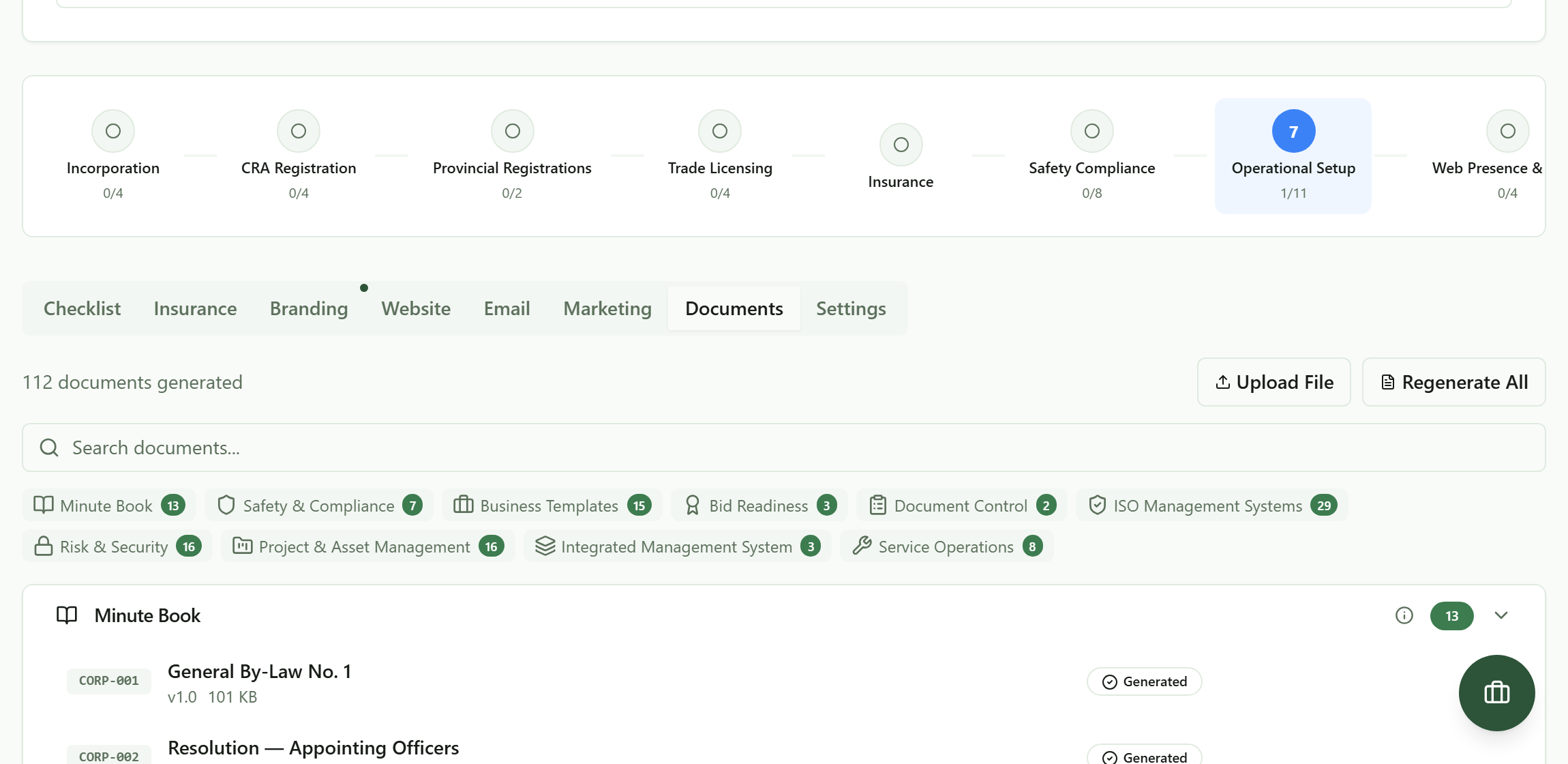Switch to the Email tab
Screen dimensions: 1568x764
coord(507,308)
